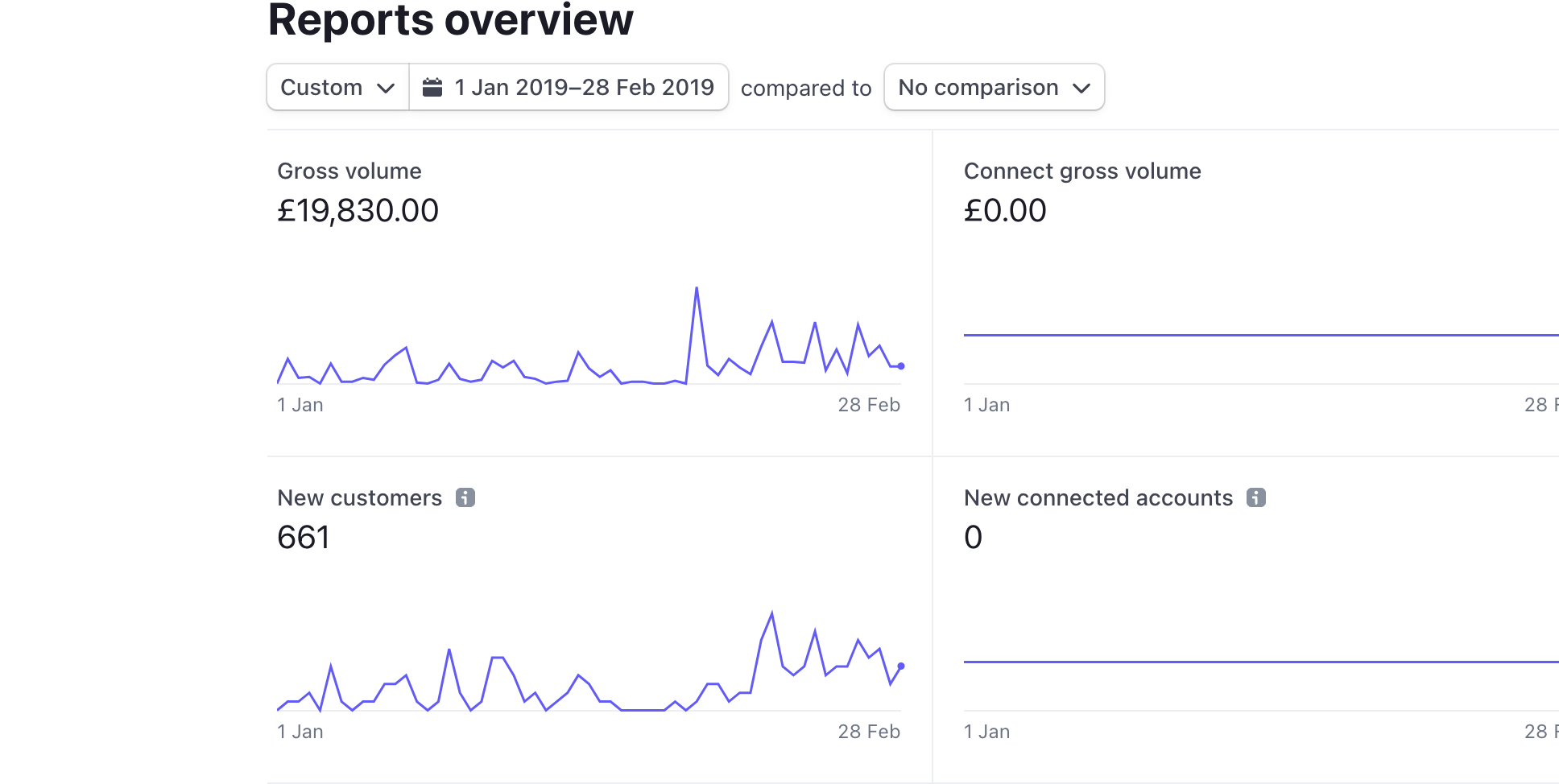This screenshot has height=784, width=1559.
Task: Click the flat Connect gross volume chart line
Action: (x=1261, y=335)
